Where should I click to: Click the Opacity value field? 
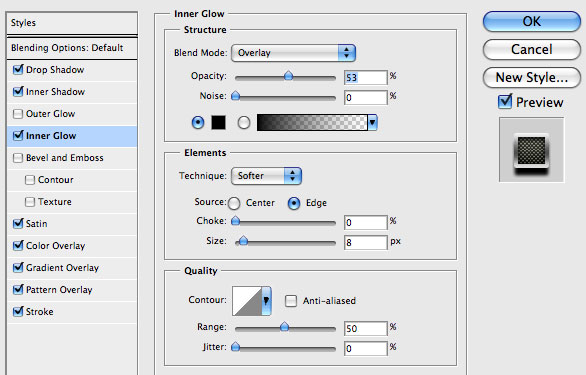coord(366,77)
